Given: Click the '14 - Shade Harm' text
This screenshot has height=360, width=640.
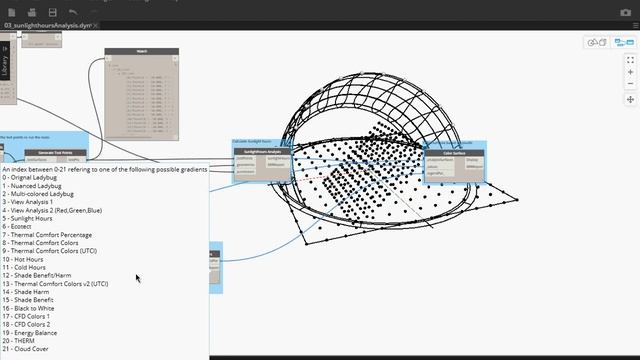Looking at the screenshot, I should [x=26, y=292].
